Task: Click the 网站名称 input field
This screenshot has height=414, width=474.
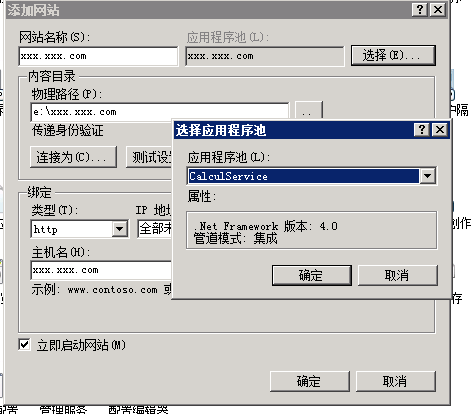Action: tap(98, 56)
